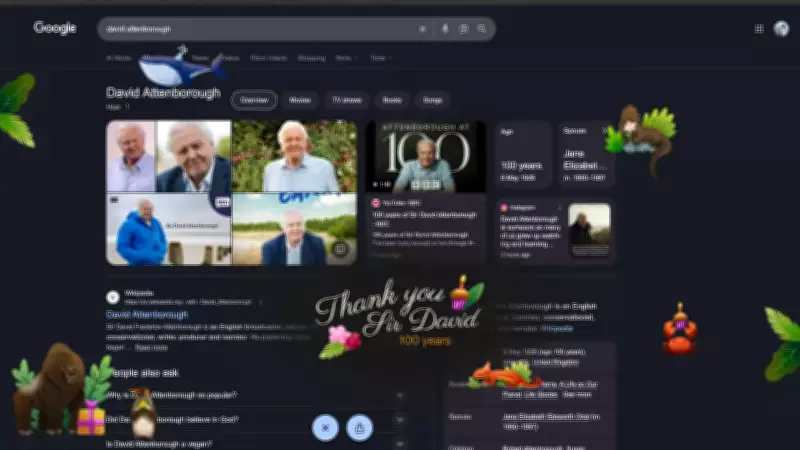Open the 100 years of Sir David Attenborough YouTube result
This screenshot has height=450, width=800.
(x=424, y=219)
